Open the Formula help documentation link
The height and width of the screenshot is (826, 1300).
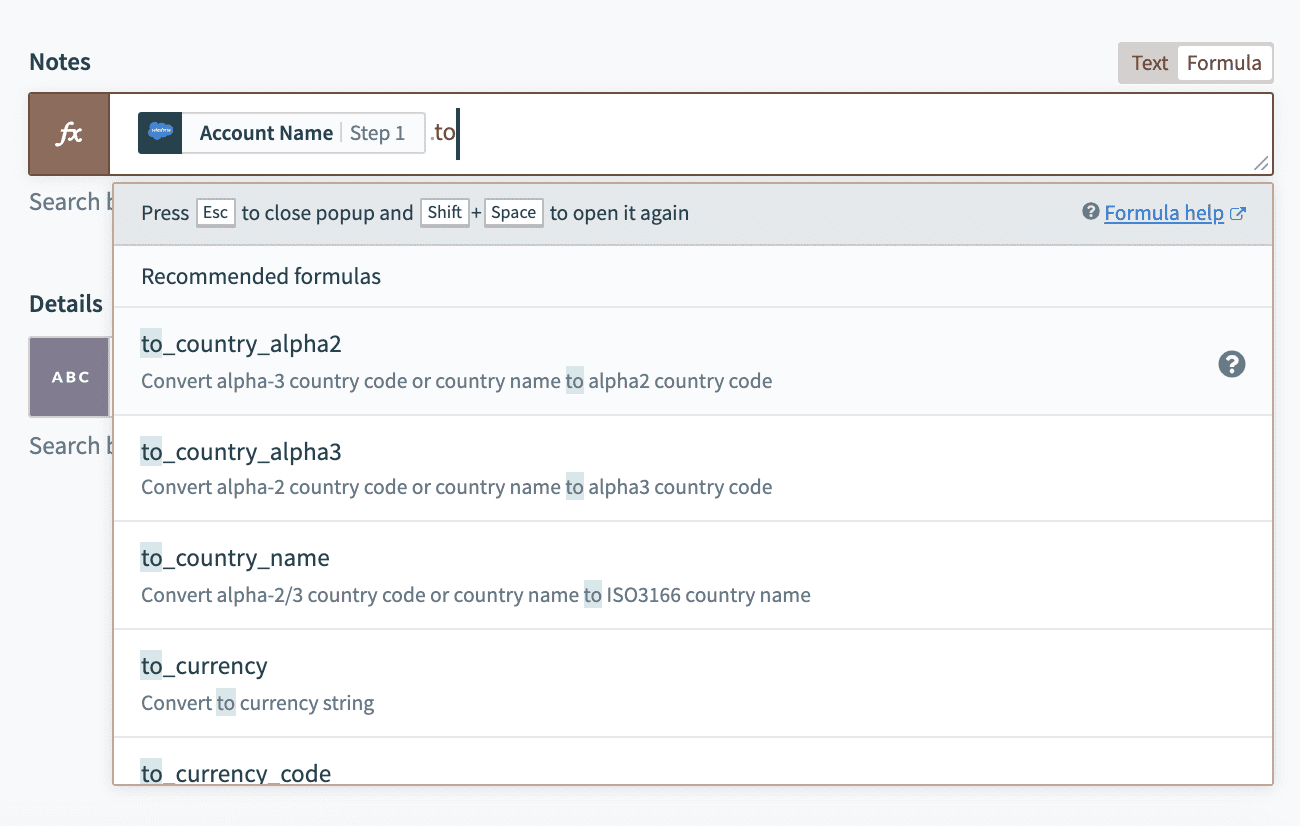pyautogui.click(x=1163, y=212)
